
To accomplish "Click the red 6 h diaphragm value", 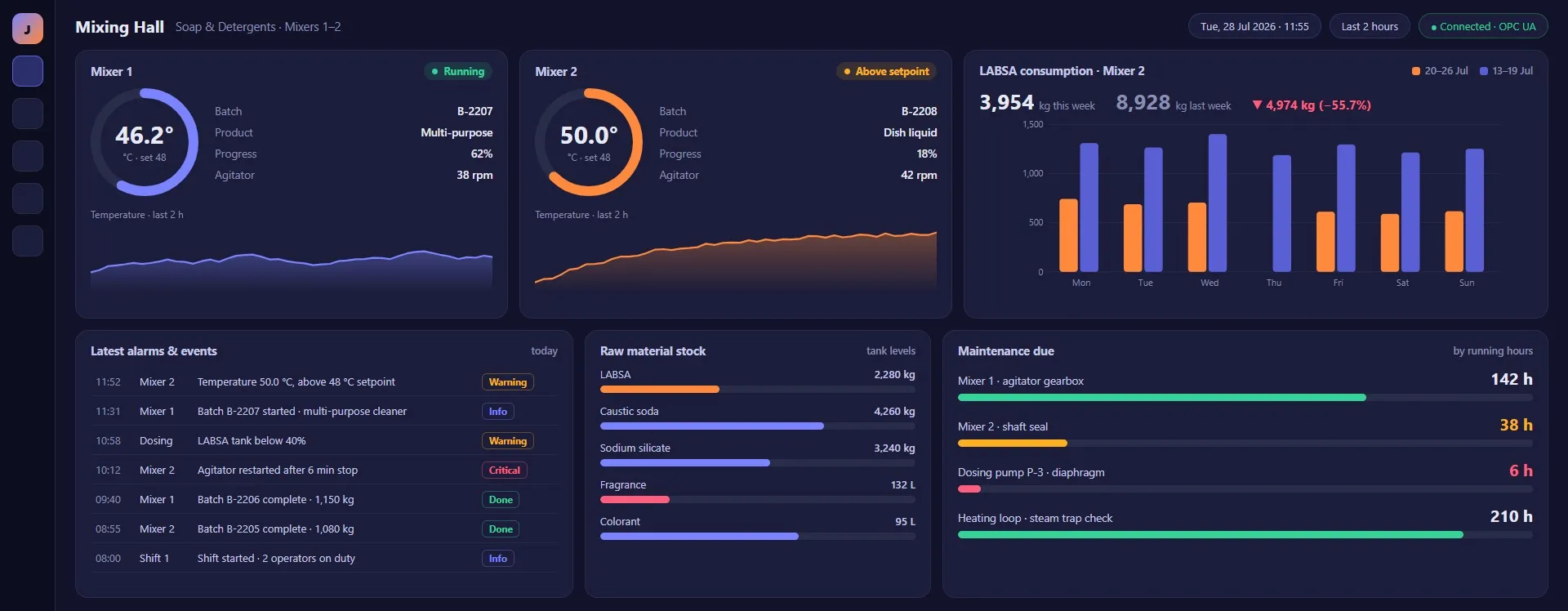I will (x=1521, y=471).
